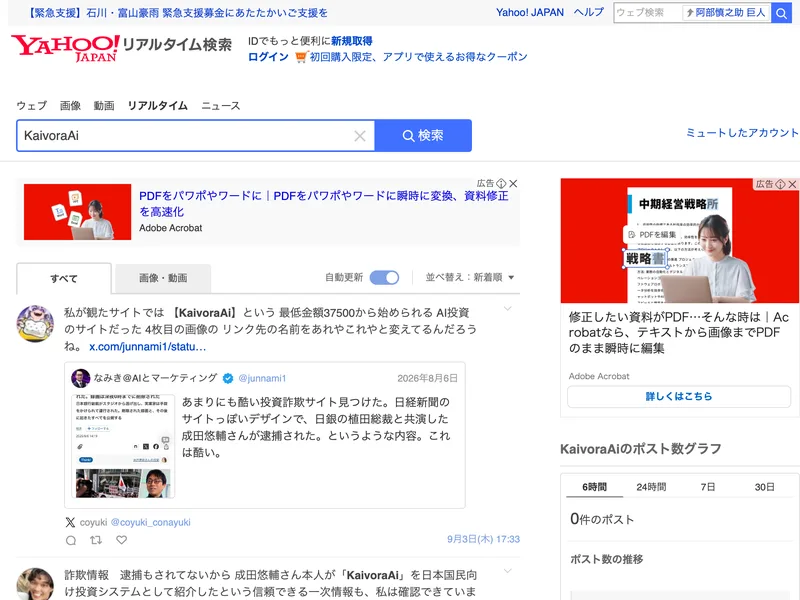Image resolution: width=800 pixels, height=600 pixels.
Task: Open avatar of second post about 詐欺情報
Action: [x=35, y=584]
